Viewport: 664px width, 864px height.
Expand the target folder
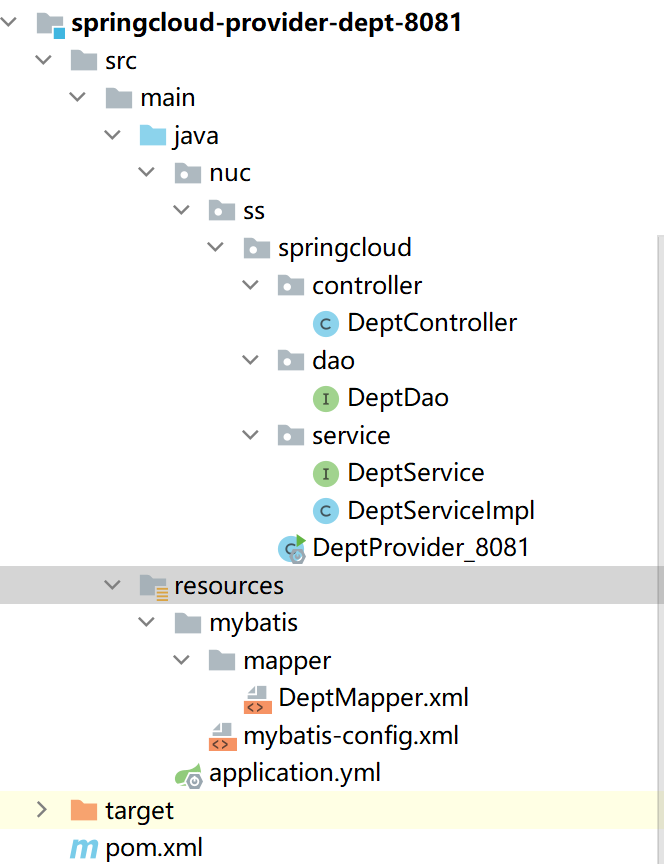(42, 809)
